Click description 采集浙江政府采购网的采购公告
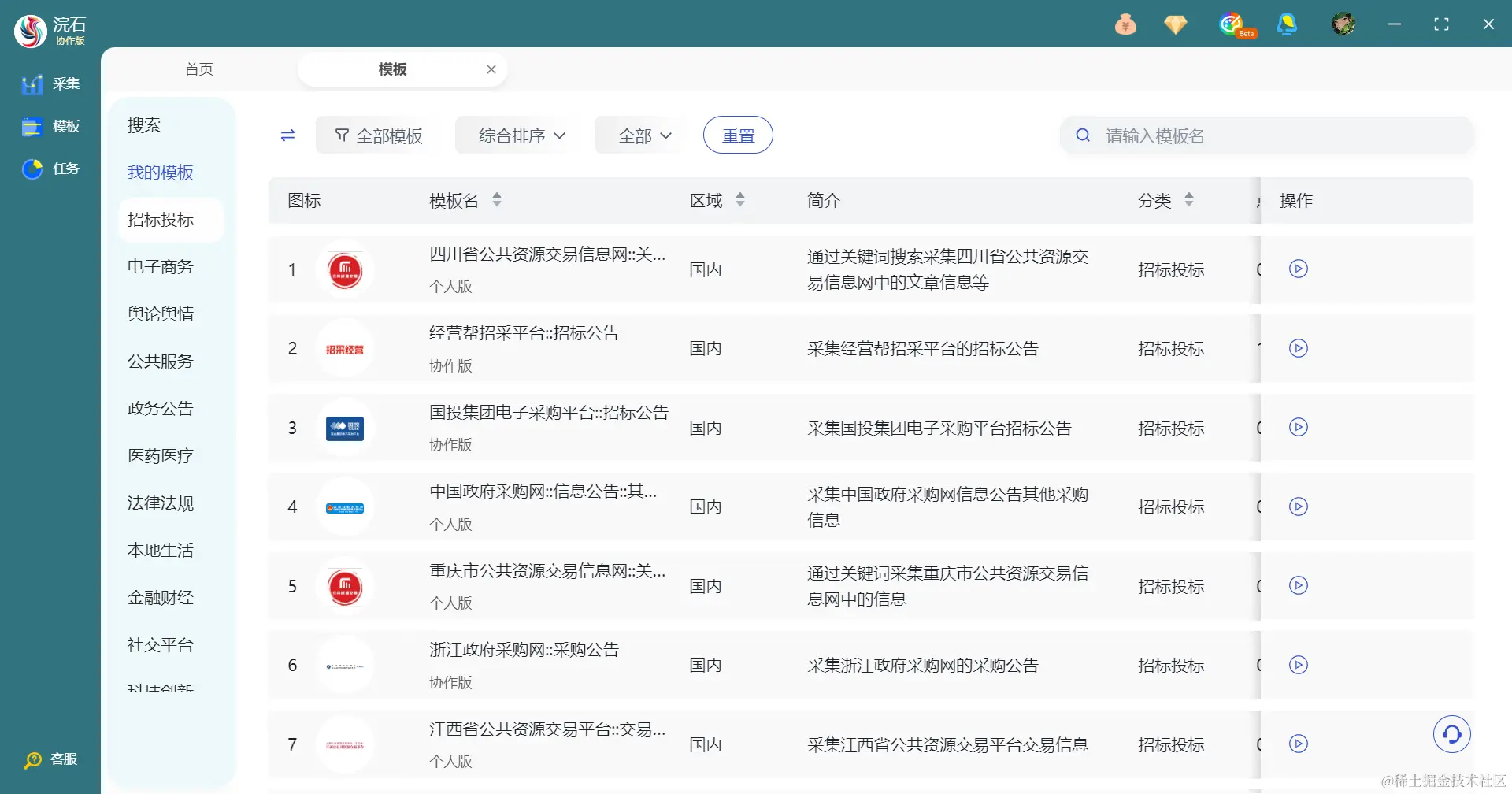This screenshot has height=794, width=1512. (923, 666)
